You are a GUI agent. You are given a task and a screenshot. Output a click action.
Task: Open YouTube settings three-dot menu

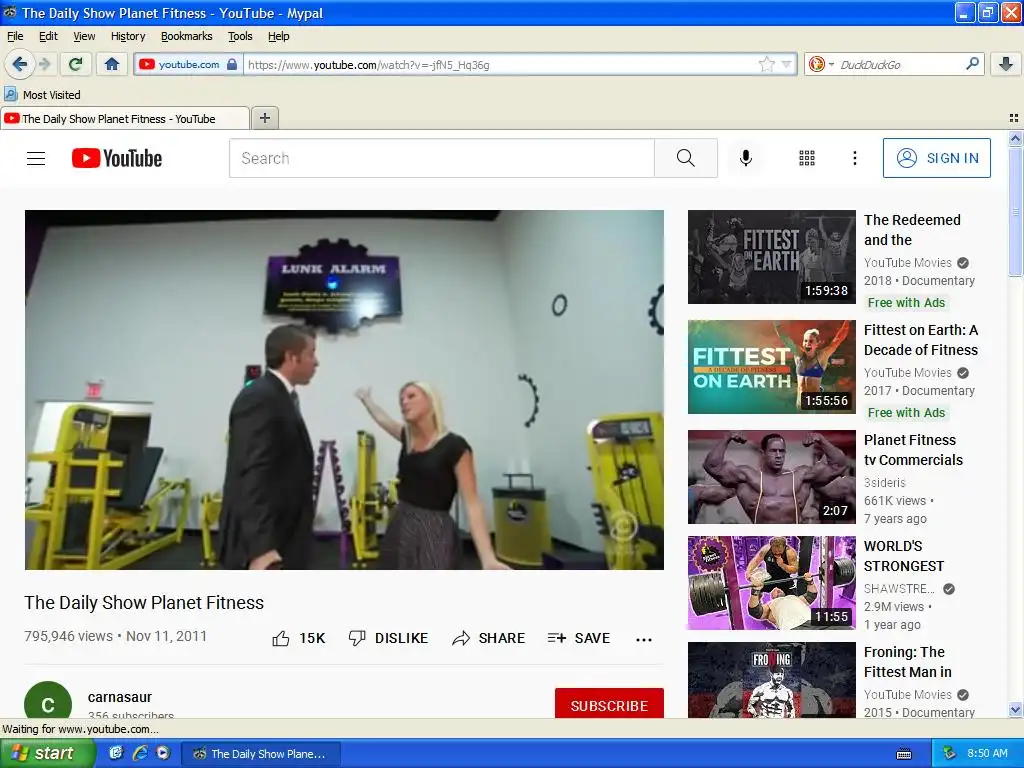[x=854, y=158]
